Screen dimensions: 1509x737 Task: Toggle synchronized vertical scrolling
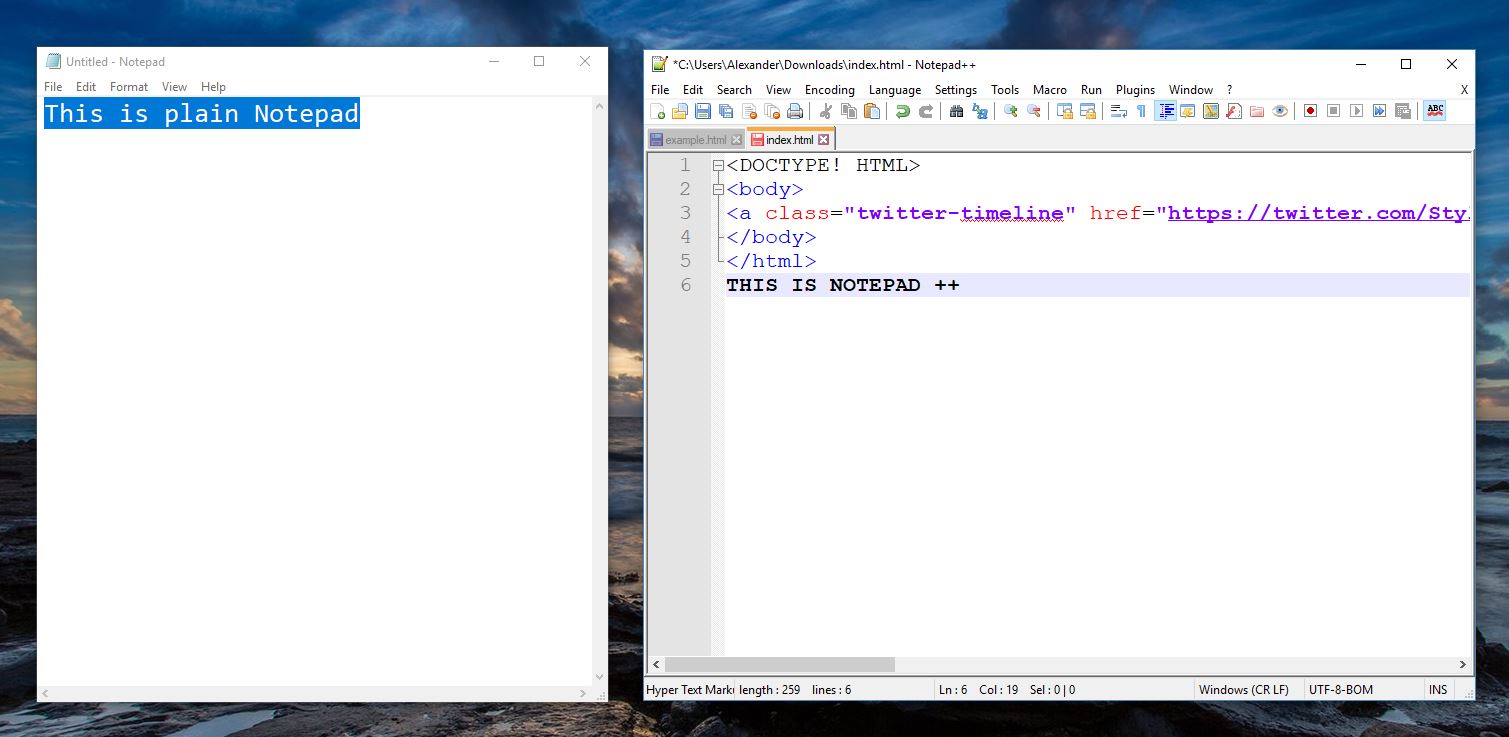coord(1065,111)
